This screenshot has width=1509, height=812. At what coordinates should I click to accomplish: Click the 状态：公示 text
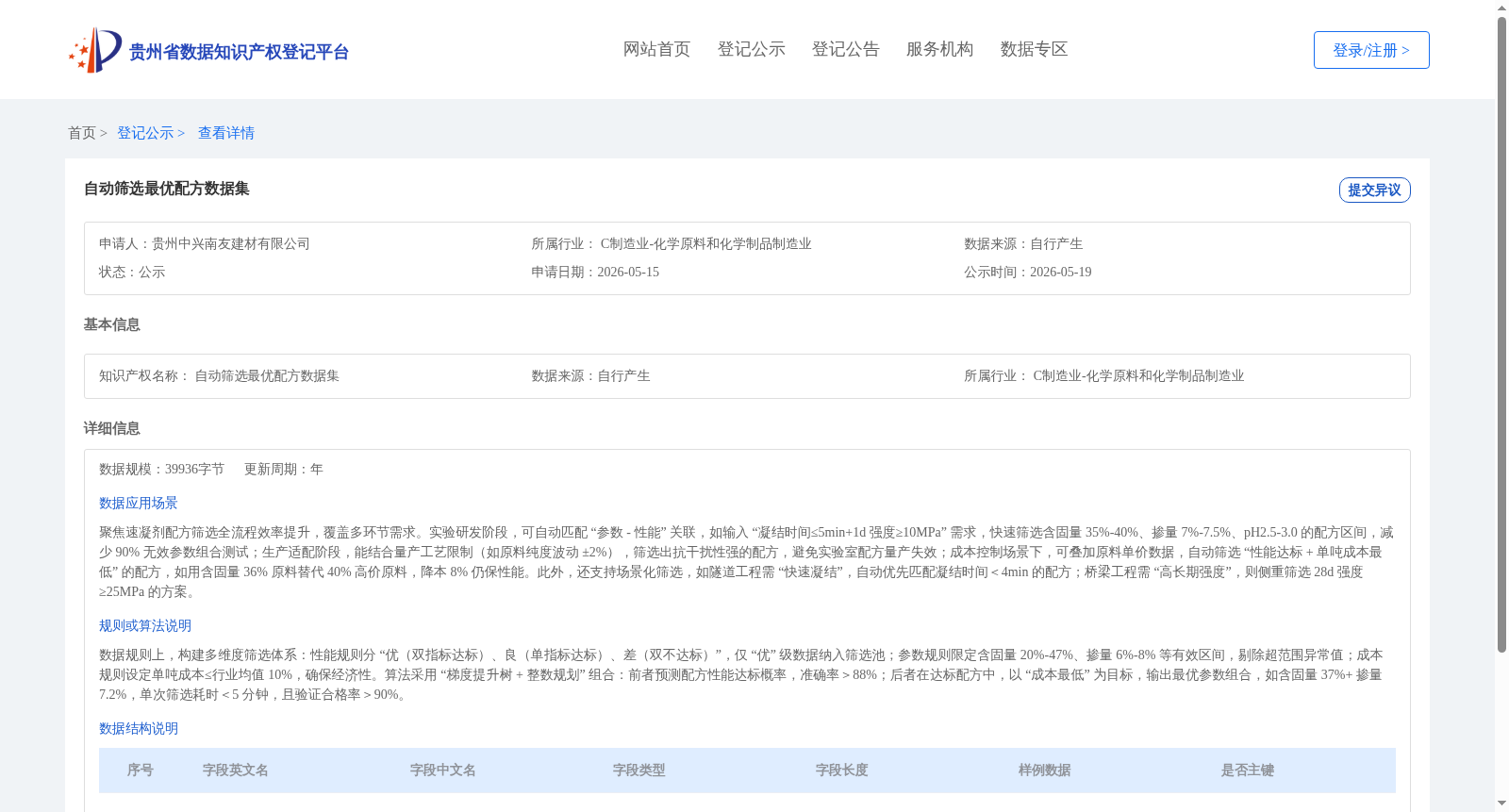coord(132,272)
